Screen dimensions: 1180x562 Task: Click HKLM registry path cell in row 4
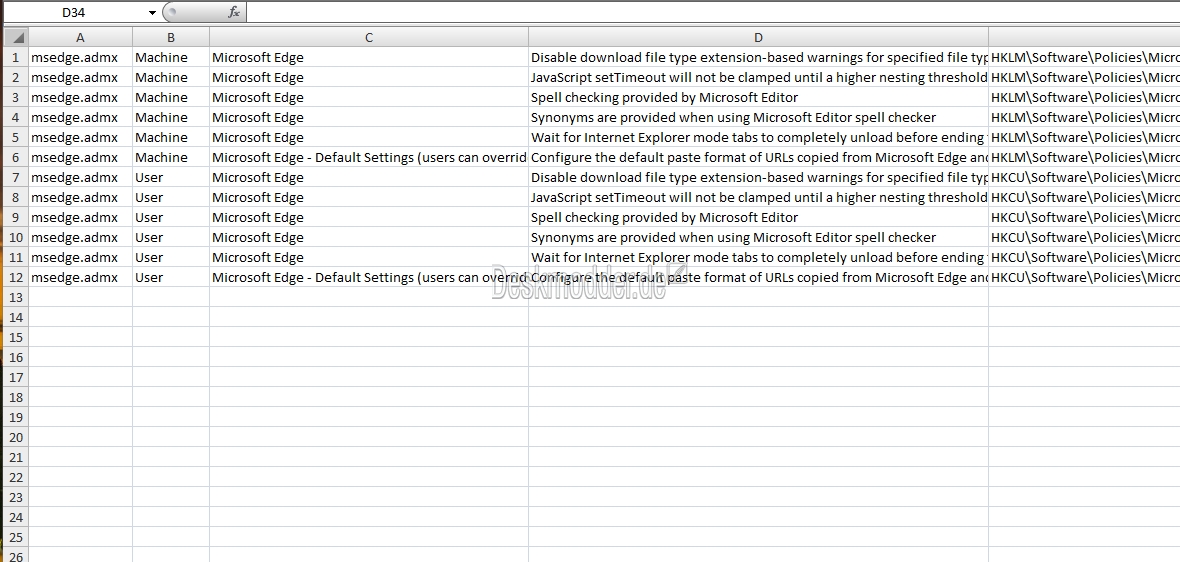pos(1084,117)
